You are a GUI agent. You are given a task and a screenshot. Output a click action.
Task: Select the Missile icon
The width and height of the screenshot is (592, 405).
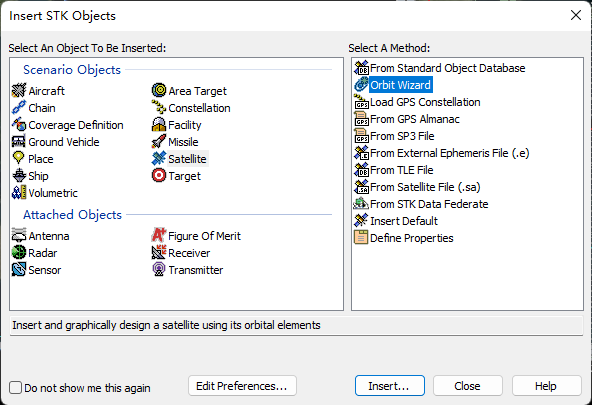pos(159,142)
